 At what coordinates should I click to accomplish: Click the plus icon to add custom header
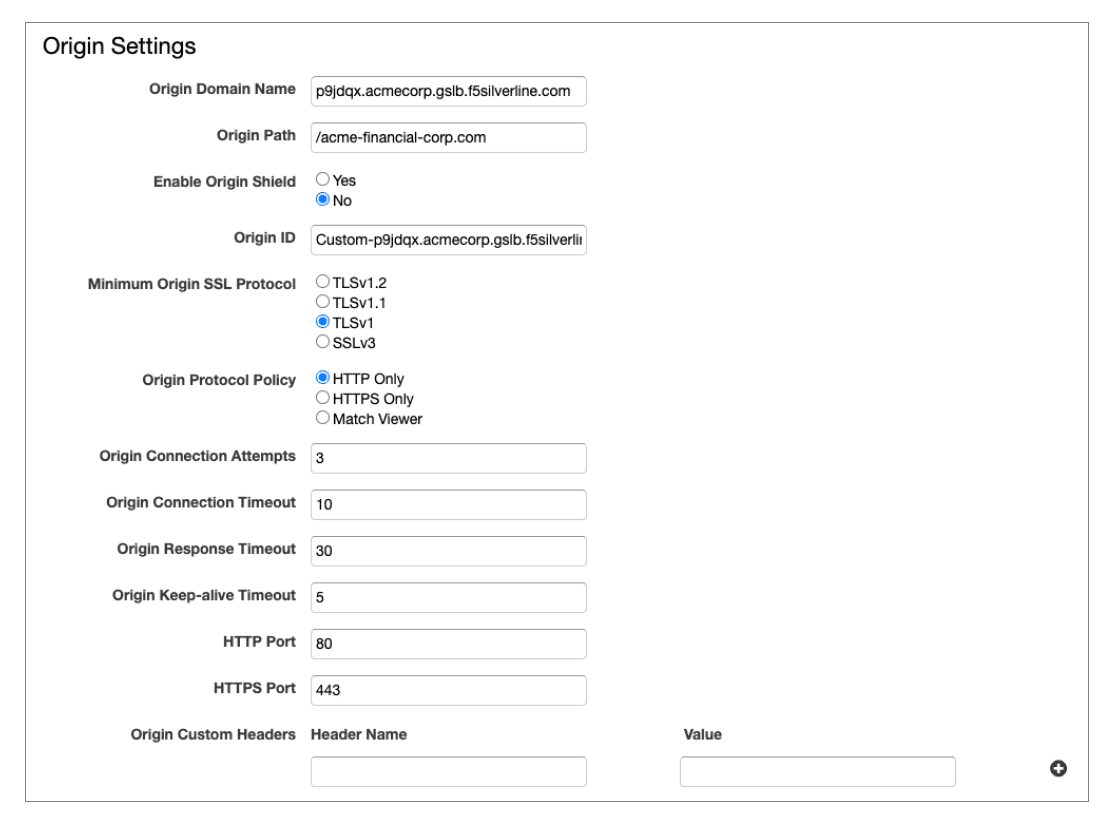[1059, 768]
